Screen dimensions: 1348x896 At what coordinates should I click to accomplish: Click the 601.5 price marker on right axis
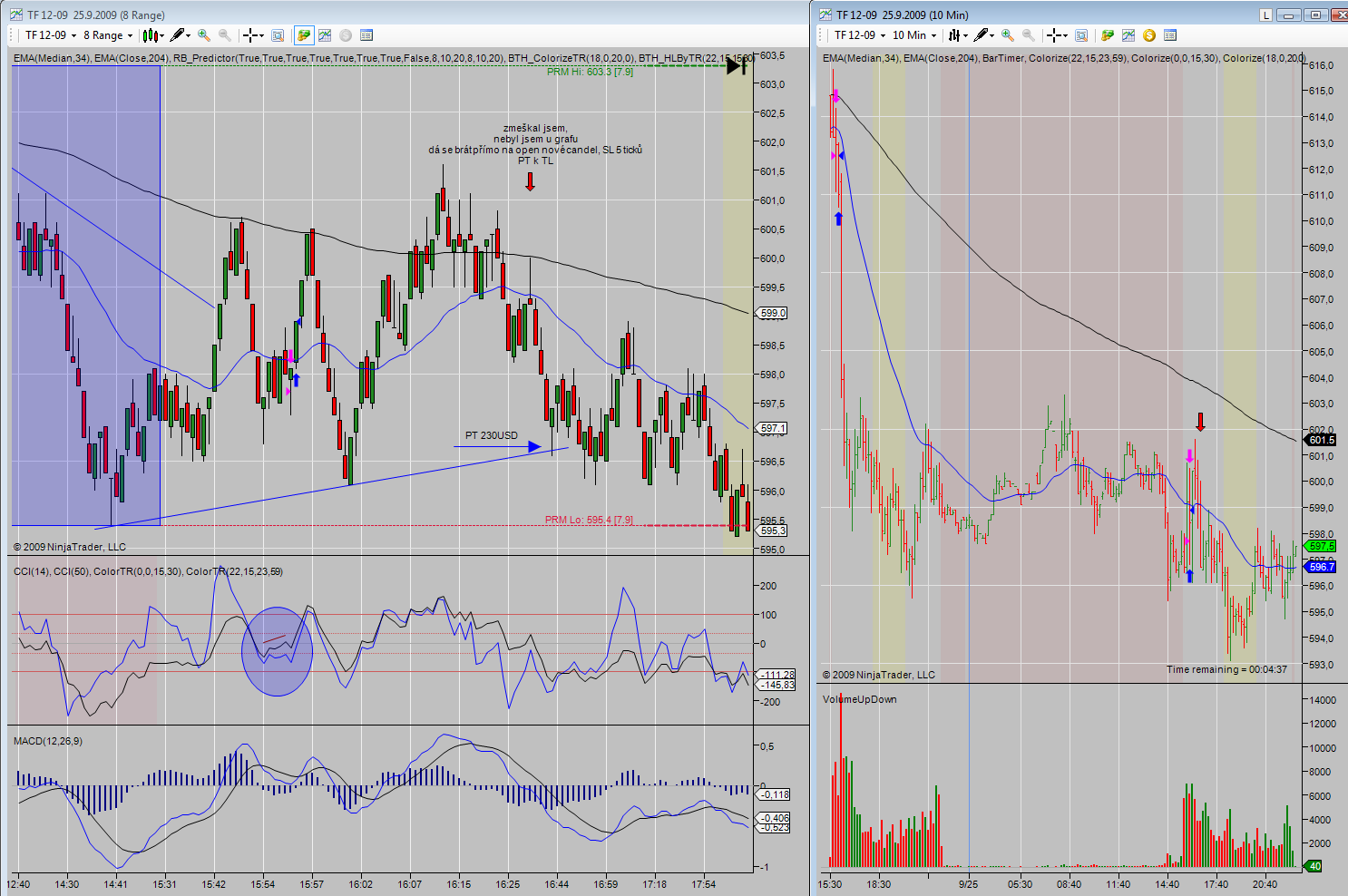pyautogui.click(x=1322, y=440)
